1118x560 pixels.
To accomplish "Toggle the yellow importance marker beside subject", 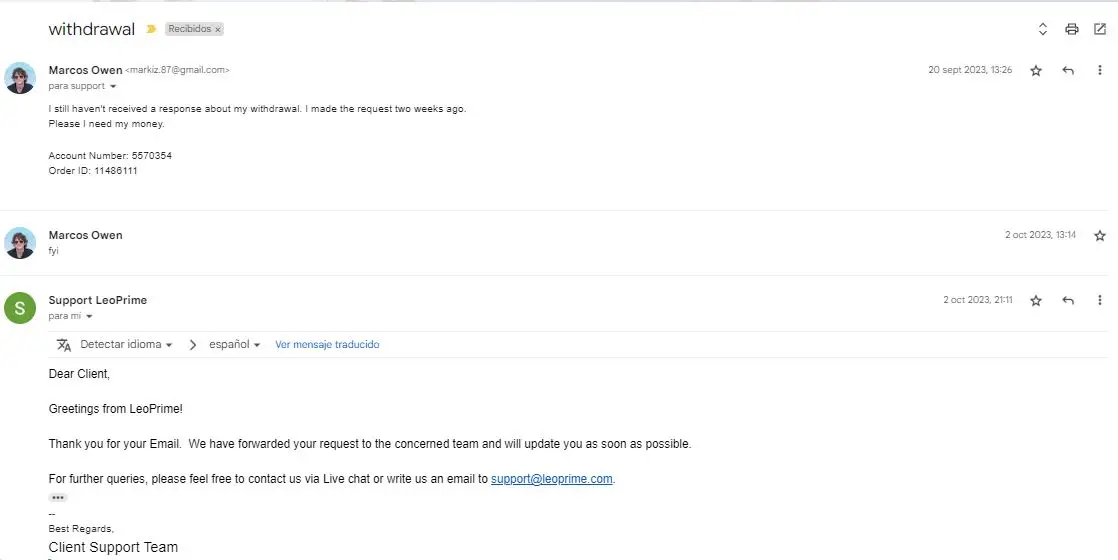I will coord(151,29).
